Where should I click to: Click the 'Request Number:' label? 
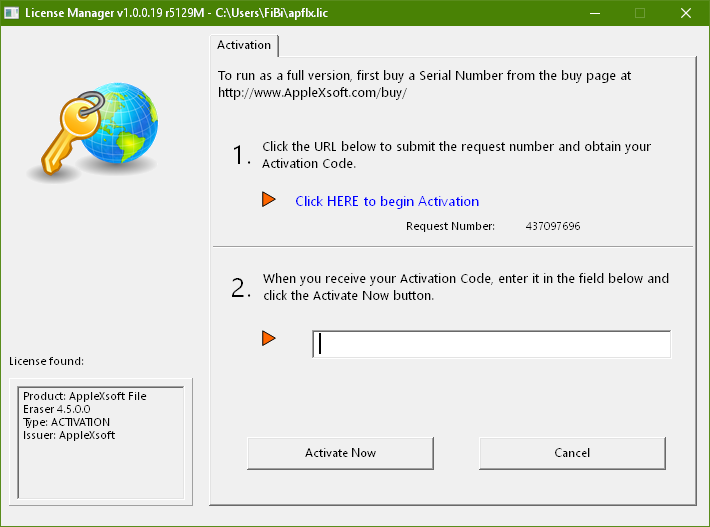(x=451, y=226)
